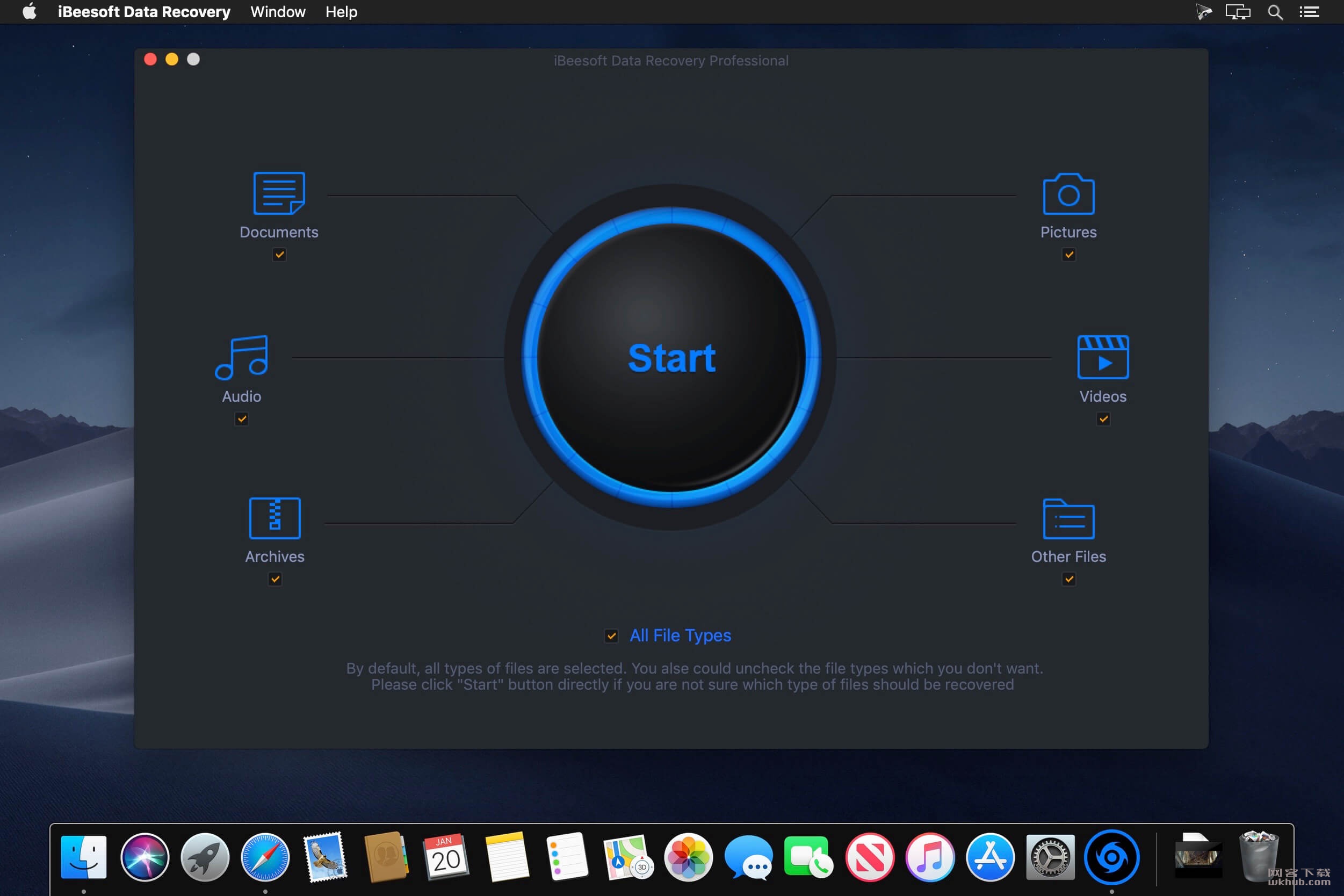The image size is (1344, 896).
Task: Click the Audio music note icon
Action: 241,357
